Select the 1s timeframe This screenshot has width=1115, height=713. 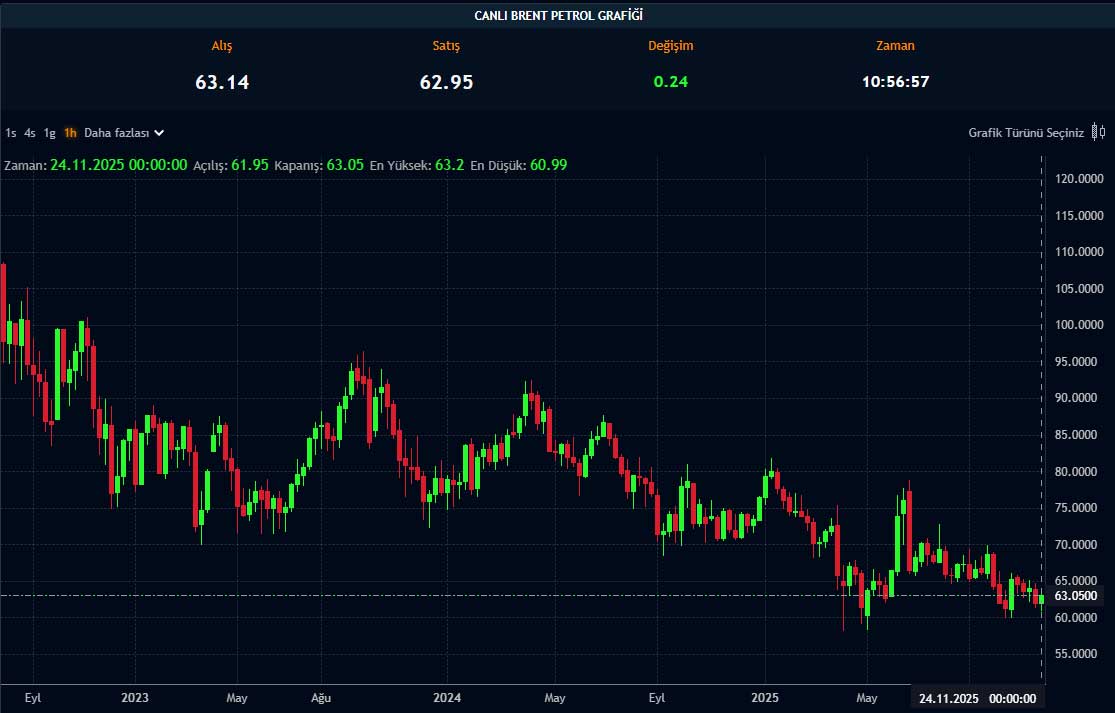11,132
